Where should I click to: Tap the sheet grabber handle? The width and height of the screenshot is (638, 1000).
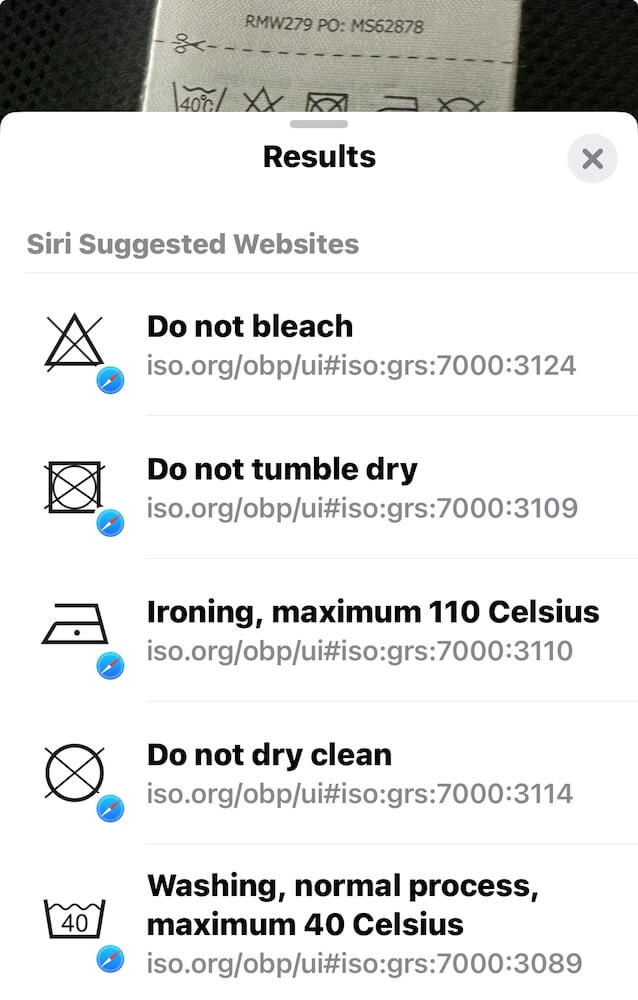[x=319, y=124]
